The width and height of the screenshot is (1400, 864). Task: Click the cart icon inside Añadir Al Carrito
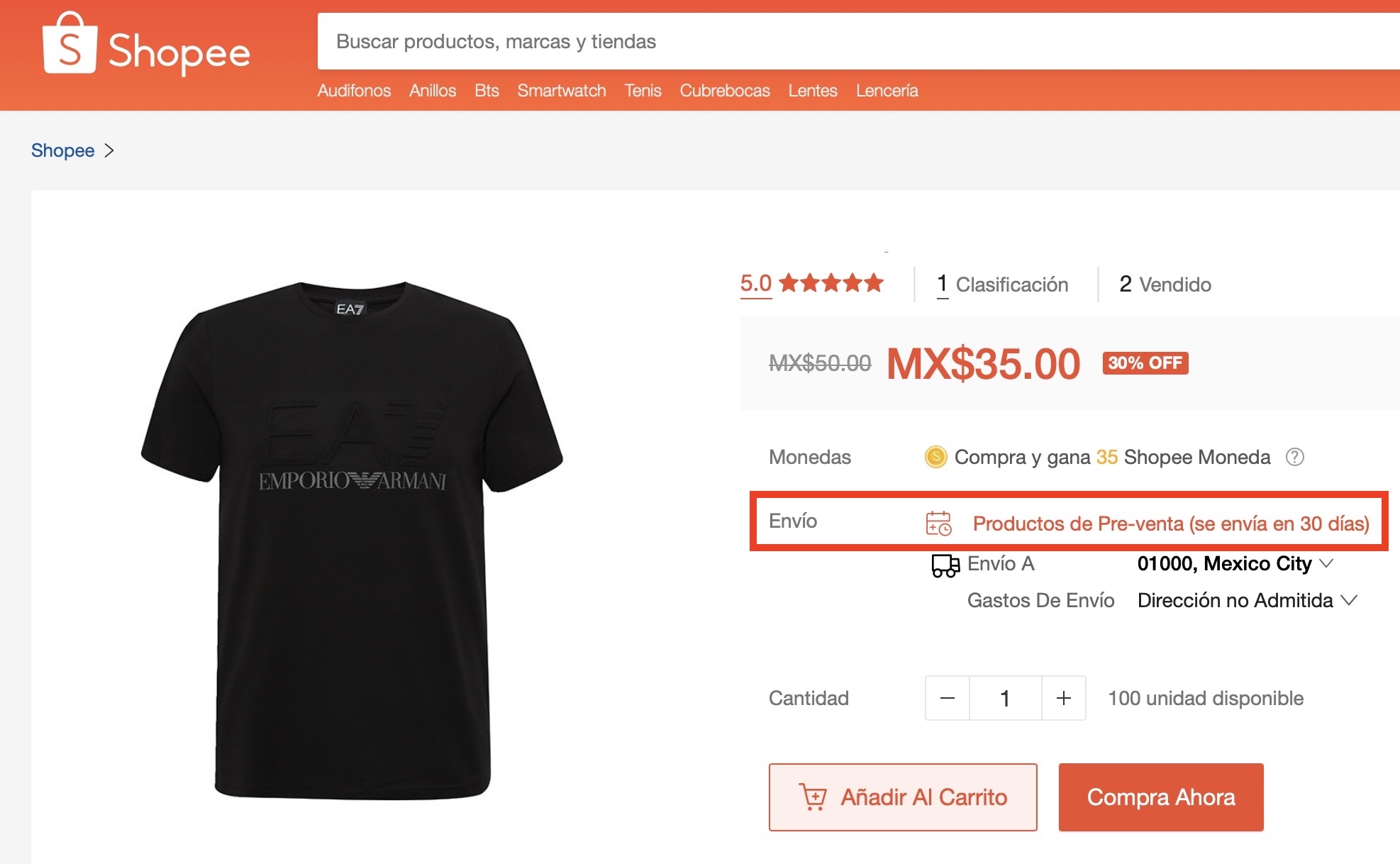click(x=813, y=797)
